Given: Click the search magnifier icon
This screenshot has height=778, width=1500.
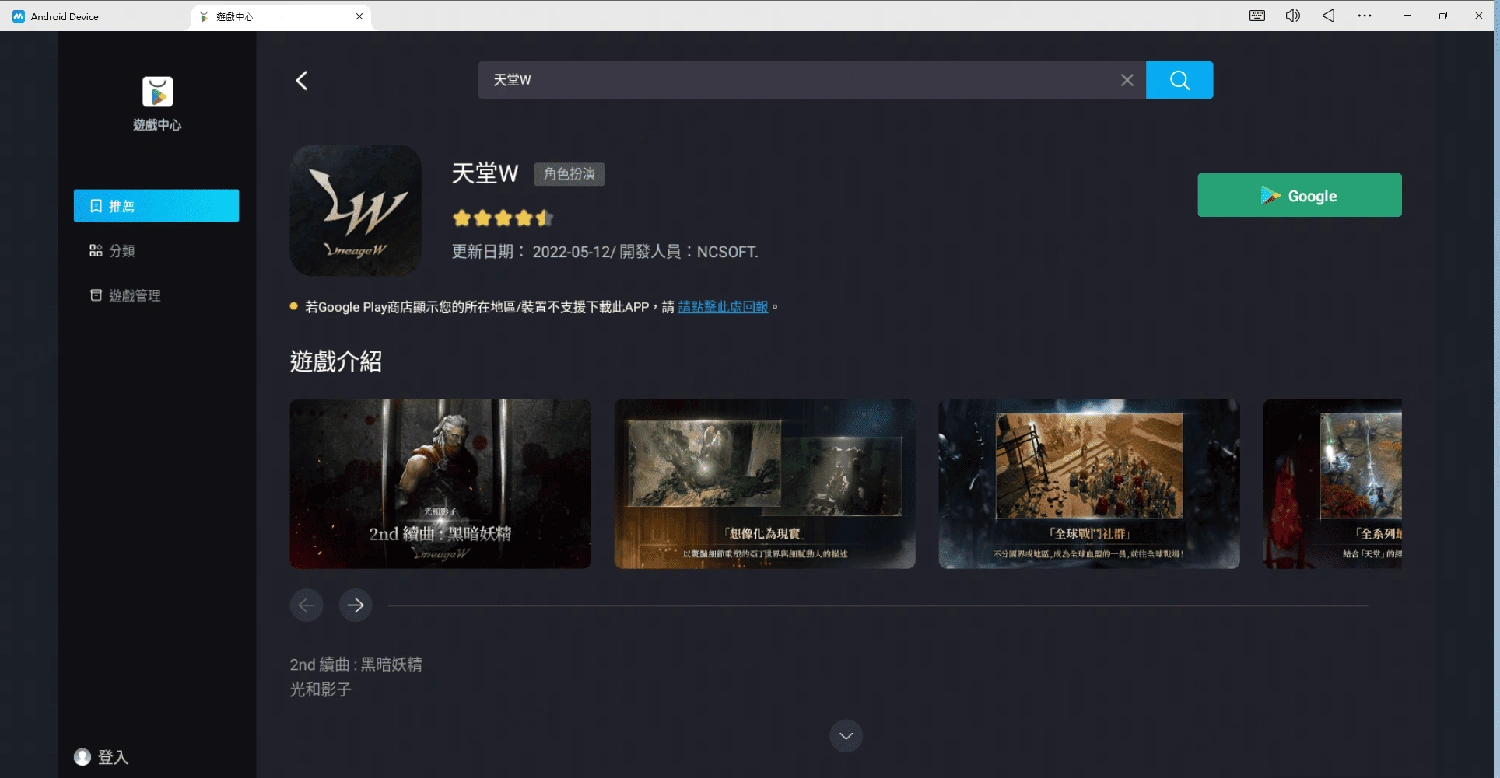Looking at the screenshot, I should click(x=1179, y=79).
